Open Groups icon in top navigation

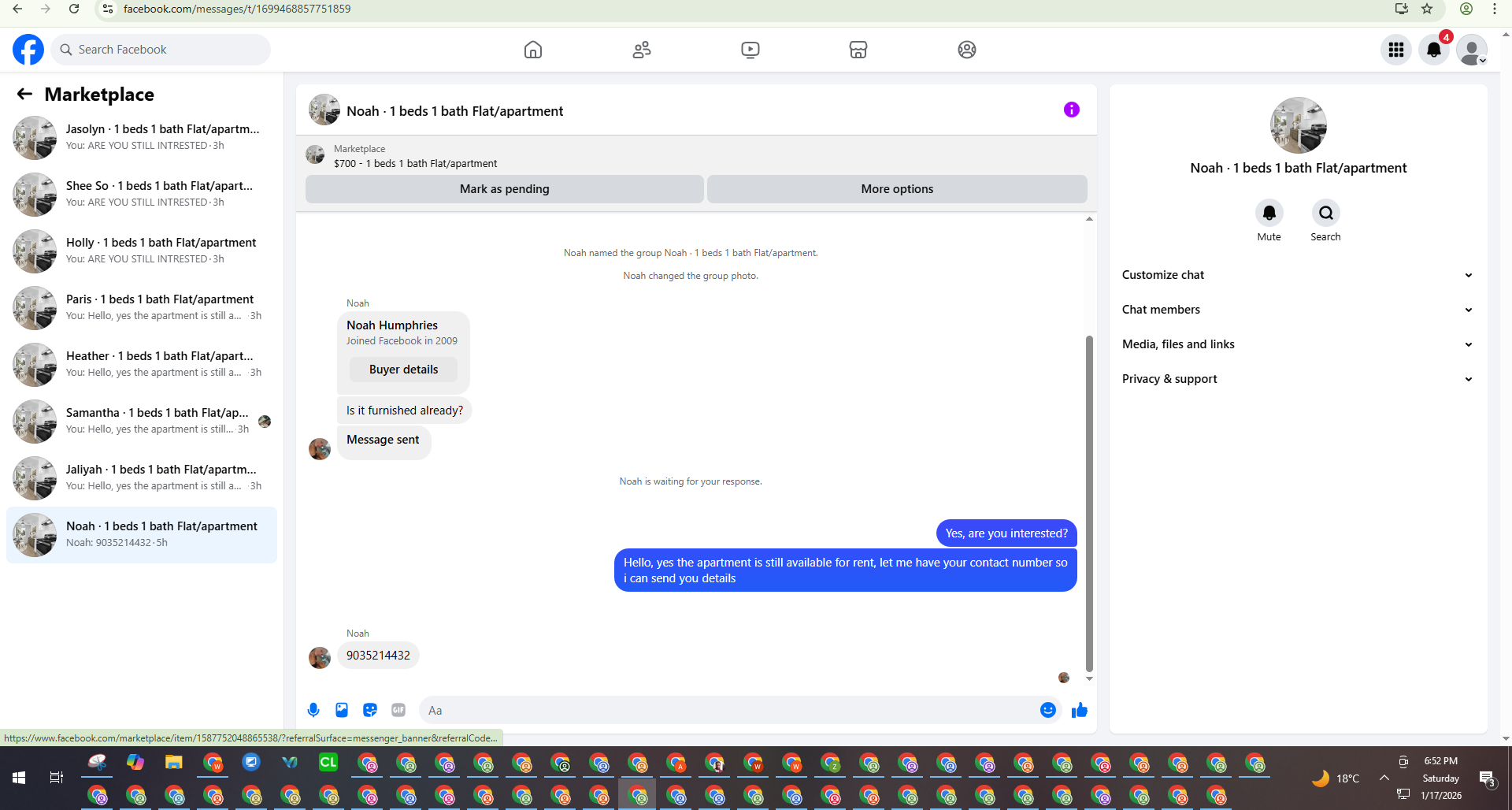pos(967,50)
